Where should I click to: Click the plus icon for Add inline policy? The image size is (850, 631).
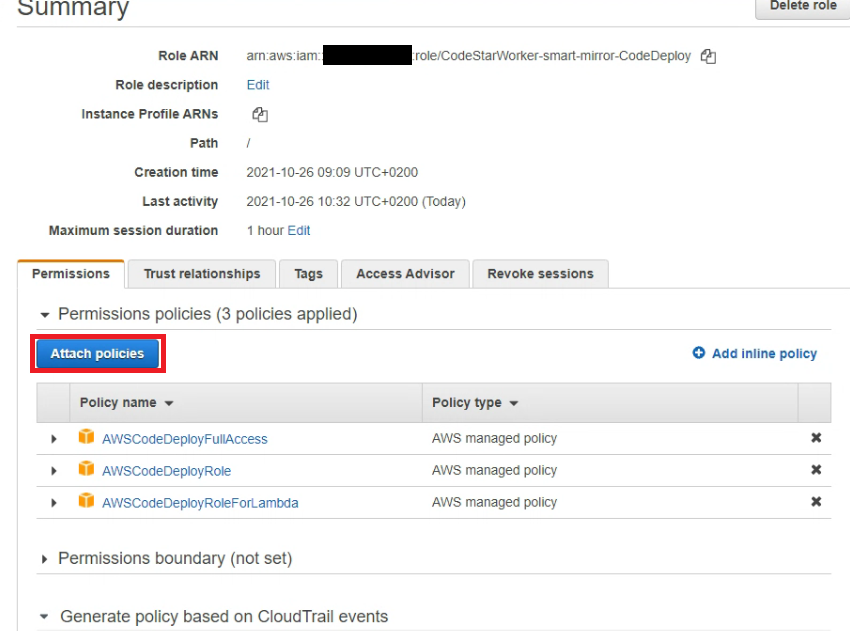click(x=699, y=353)
